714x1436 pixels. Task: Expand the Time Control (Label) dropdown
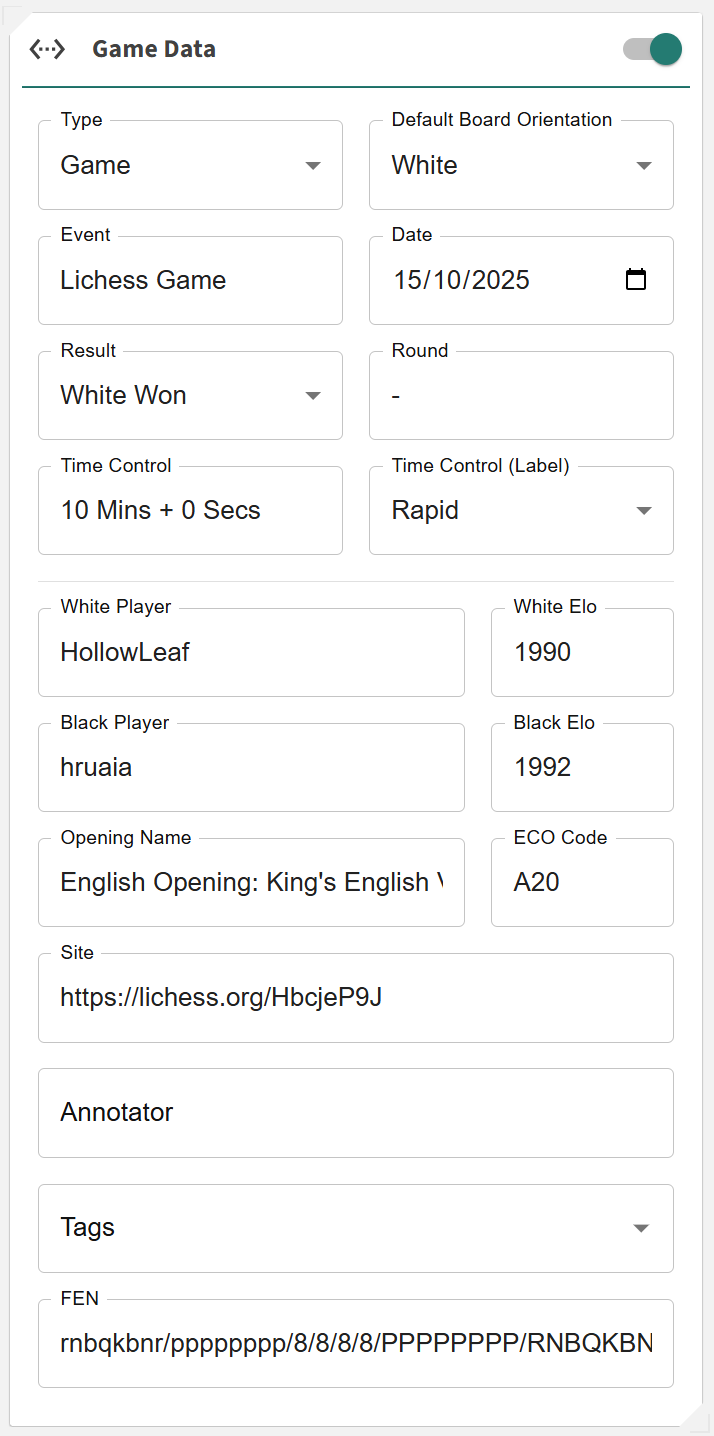(x=521, y=511)
